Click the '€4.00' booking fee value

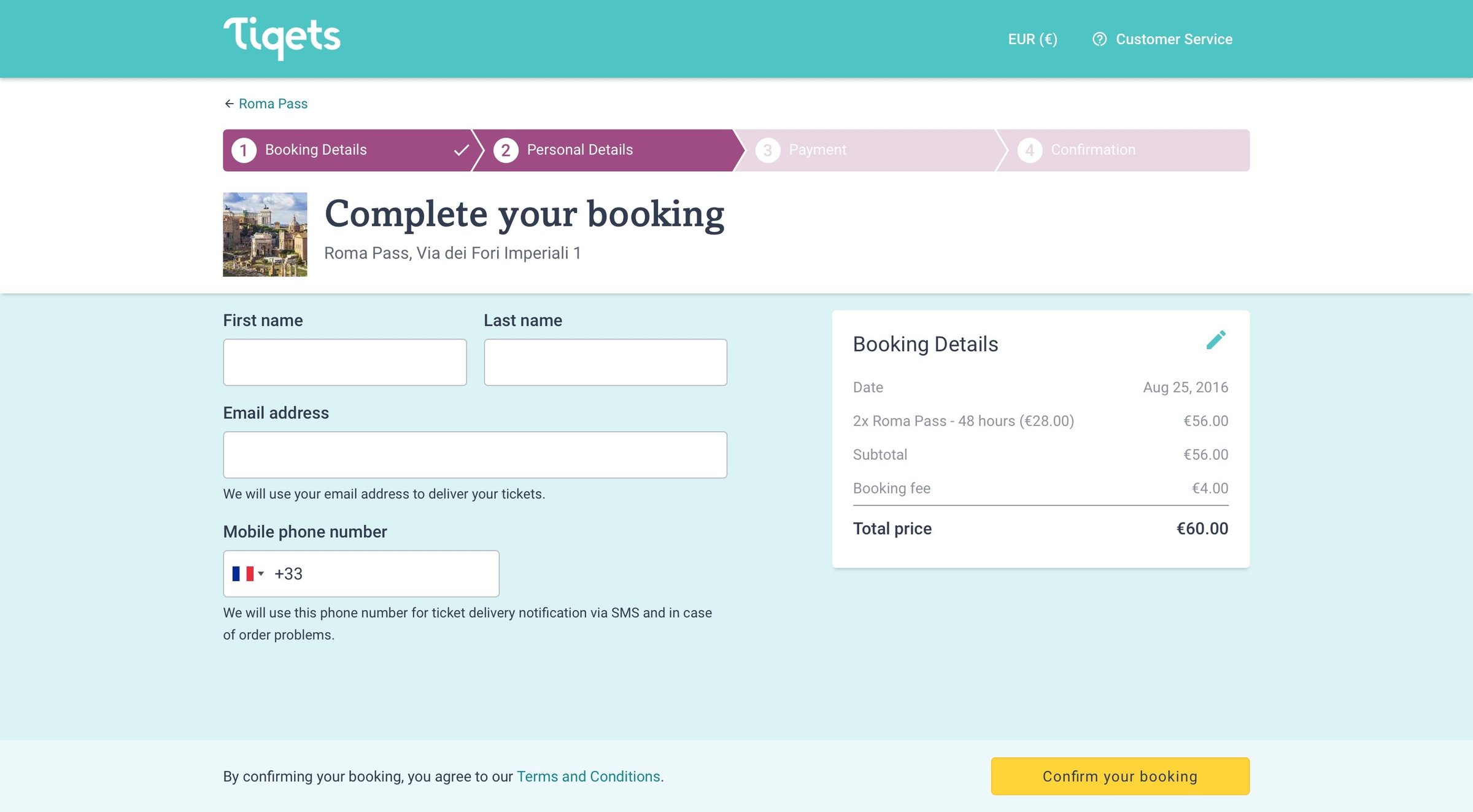(1210, 489)
